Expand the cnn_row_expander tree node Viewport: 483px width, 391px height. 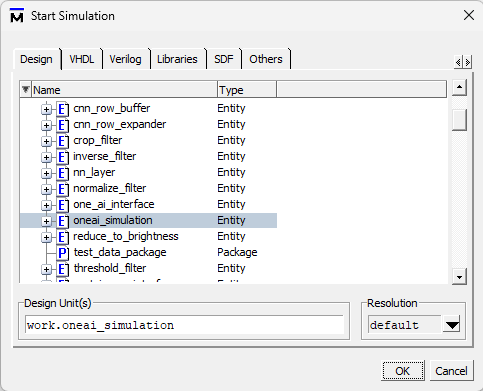[46, 125]
